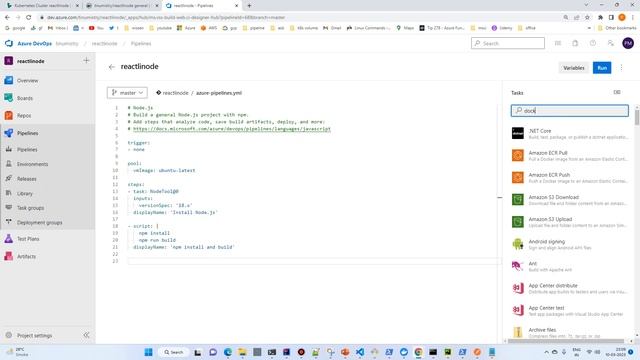Open the master branch dropdown
640x360 pixels.
coord(127,93)
